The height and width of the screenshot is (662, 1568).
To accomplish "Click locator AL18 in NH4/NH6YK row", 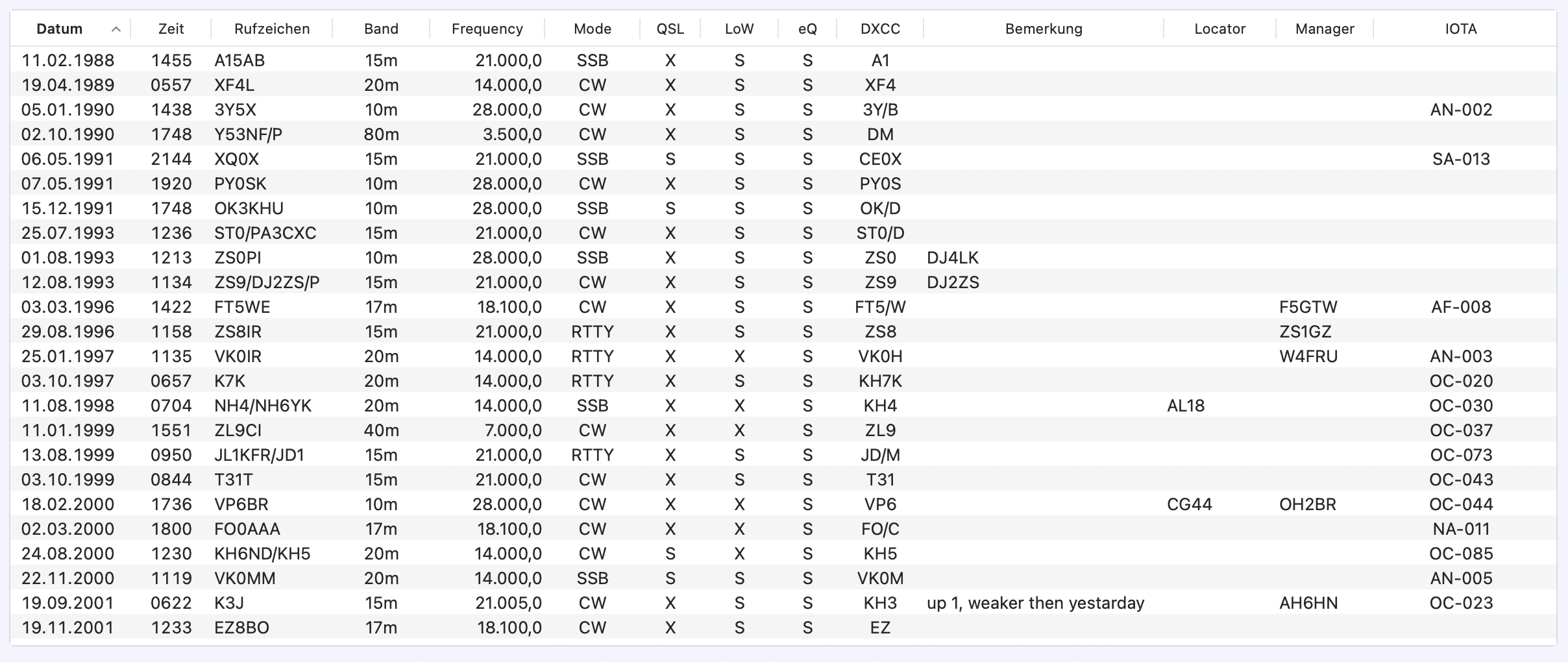I will point(1185,406).
